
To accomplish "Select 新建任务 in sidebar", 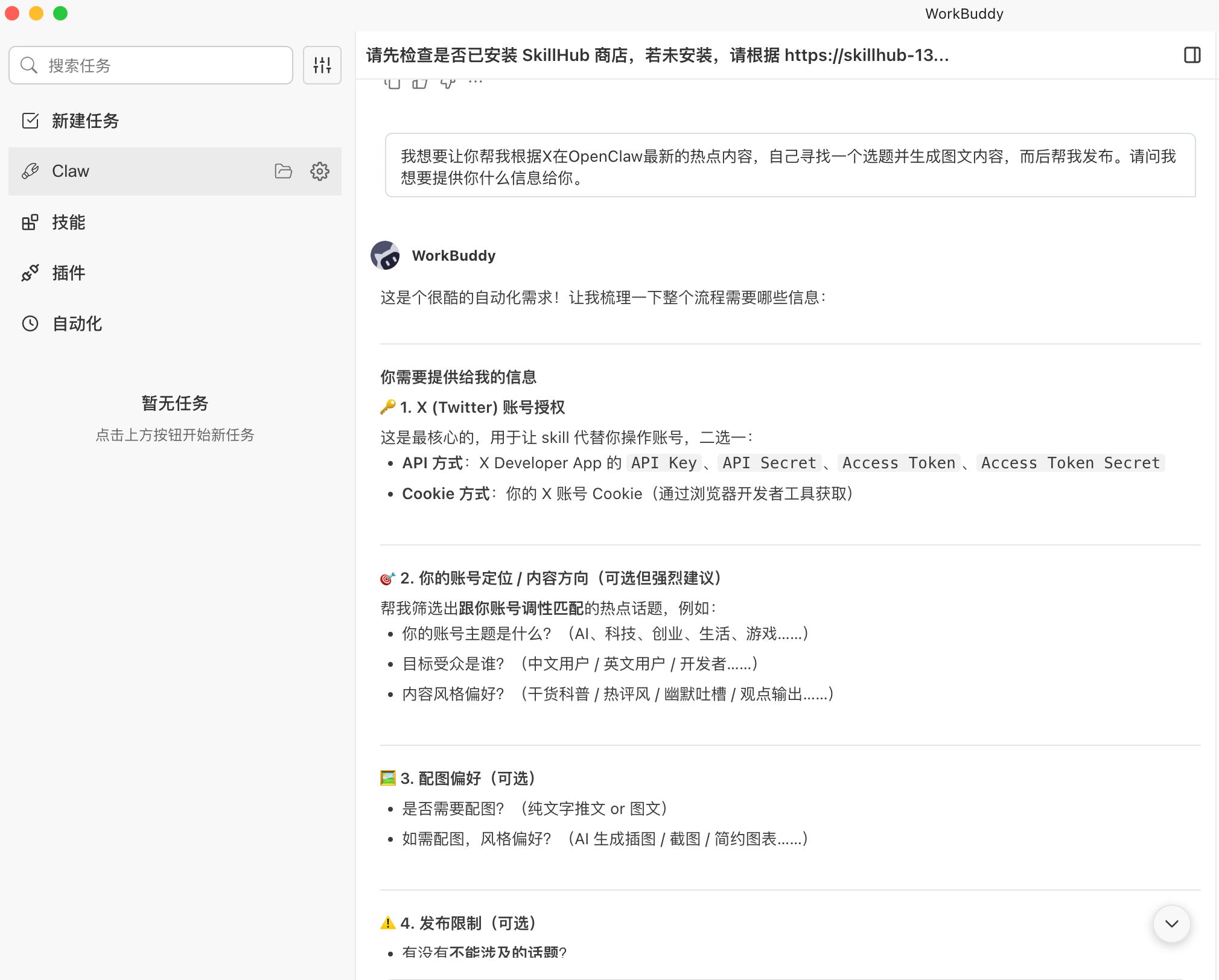I will click(84, 121).
